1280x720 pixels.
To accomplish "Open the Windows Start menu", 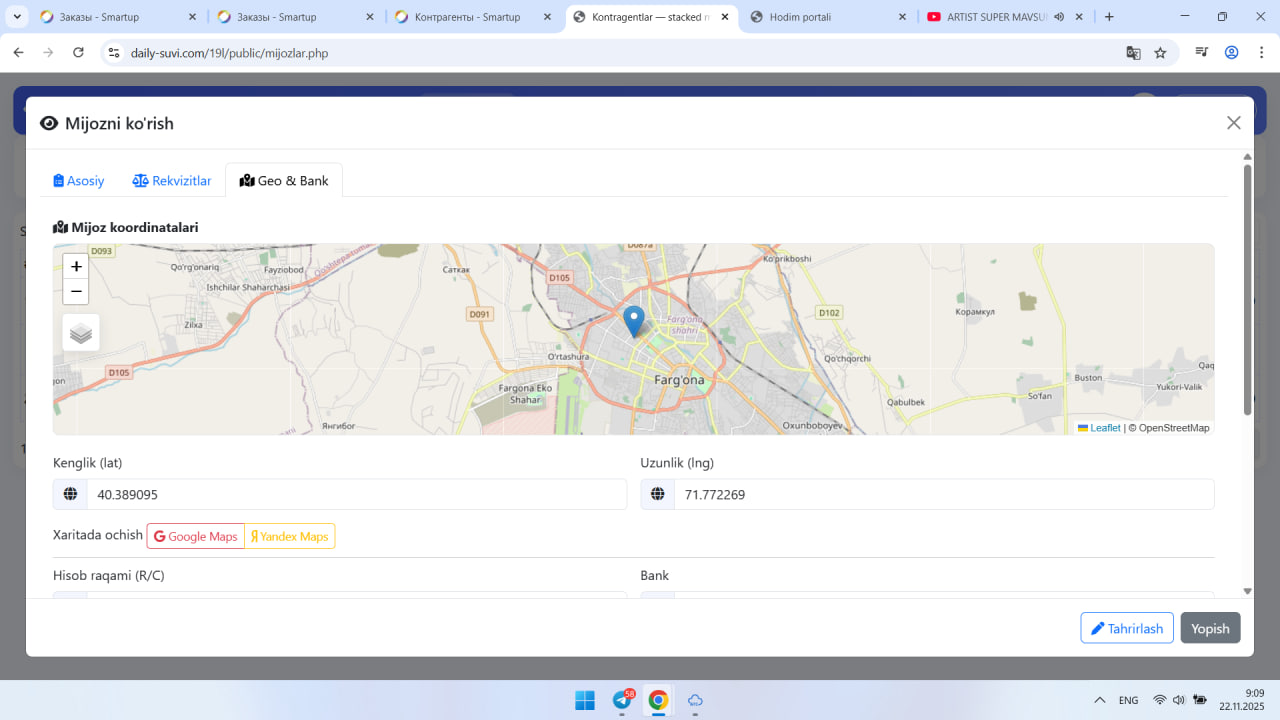I will pos(585,700).
